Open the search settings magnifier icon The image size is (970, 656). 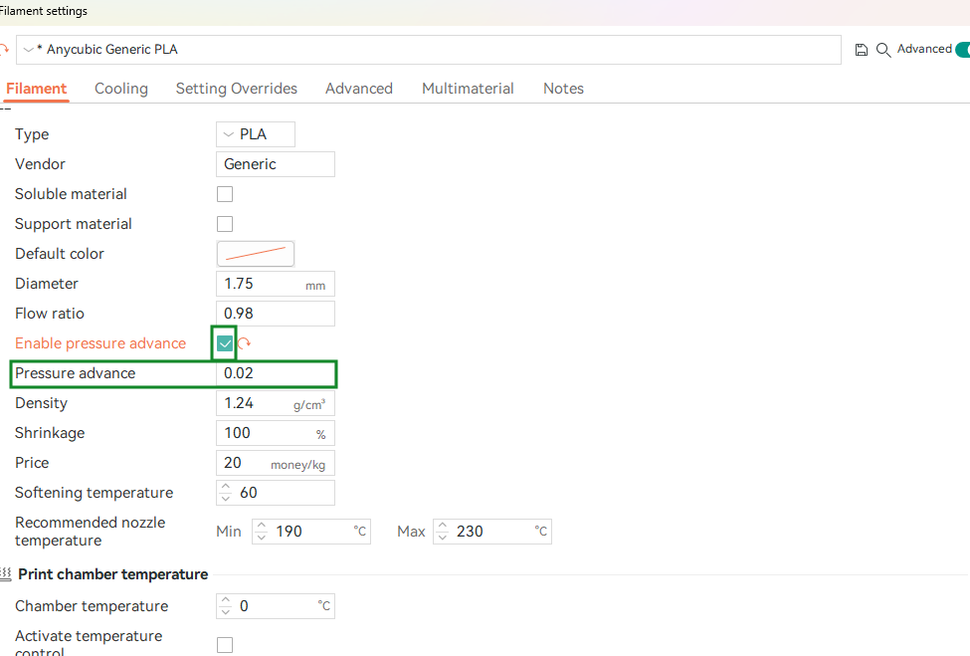coord(883,50)
